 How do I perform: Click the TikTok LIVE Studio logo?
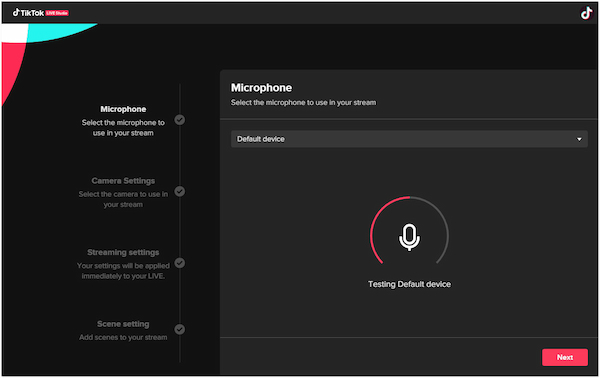point(40,13)
